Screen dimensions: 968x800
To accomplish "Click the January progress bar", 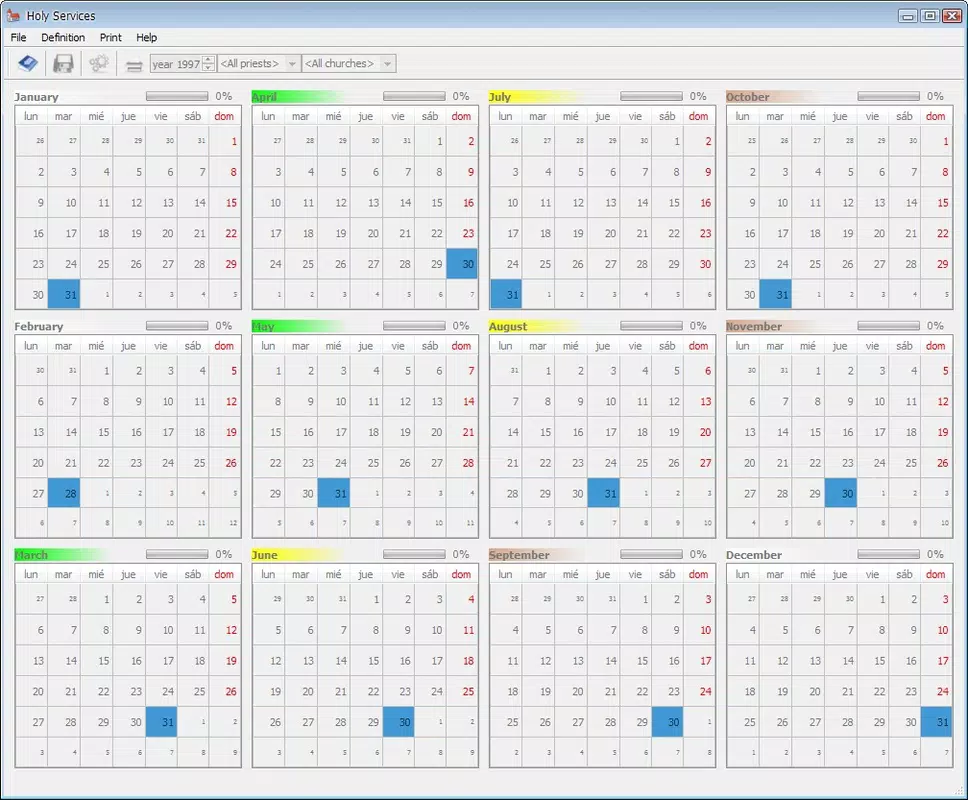I will [x=177, y=96].
